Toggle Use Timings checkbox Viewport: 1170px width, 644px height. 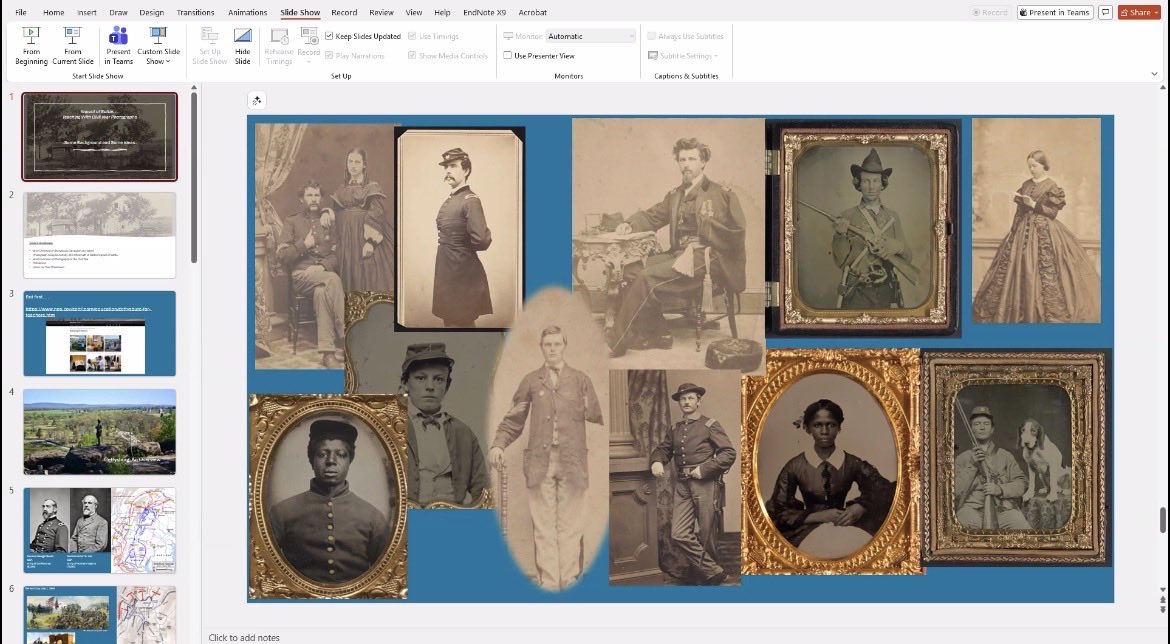coord(412,36)
